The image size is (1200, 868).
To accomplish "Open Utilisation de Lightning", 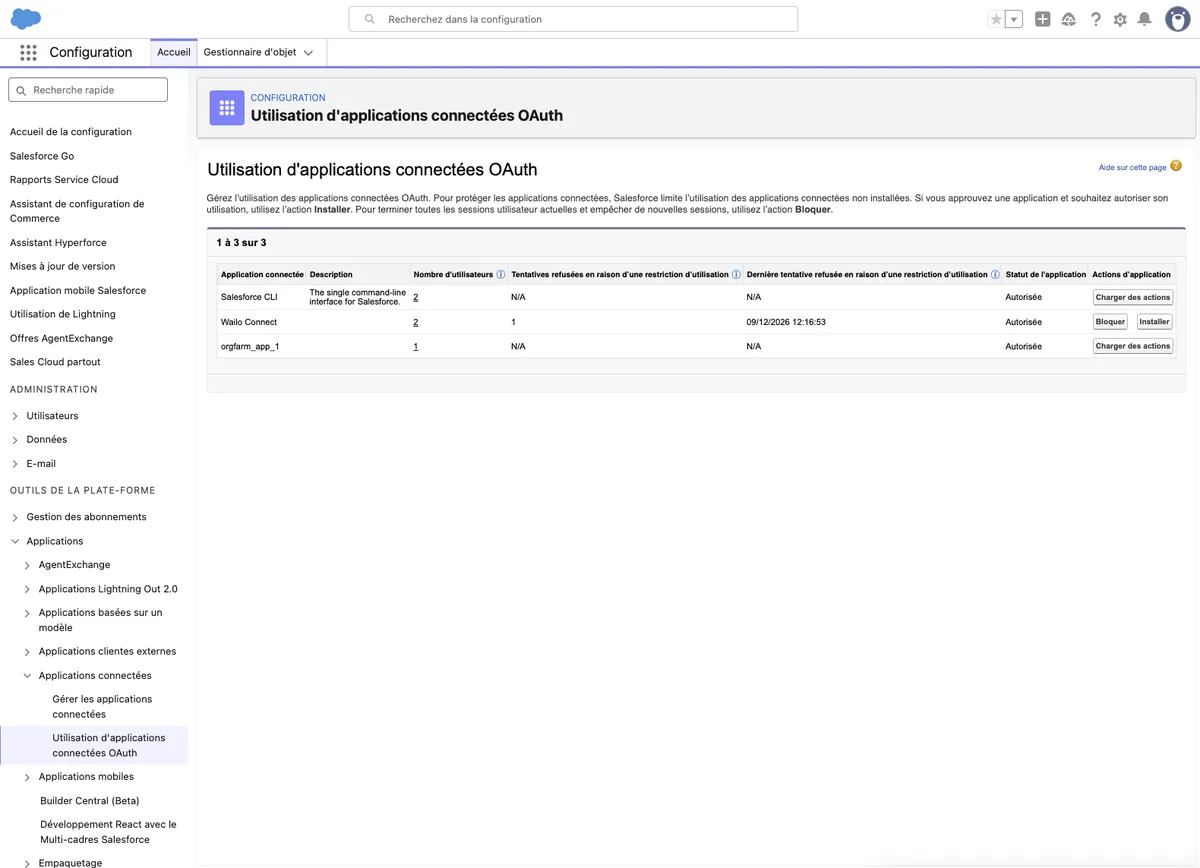I will [63, 315].
